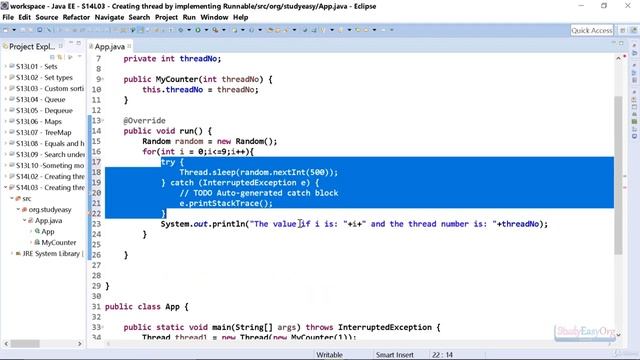Select the S13L07 - TreeMap project
This screenshot has height=360, width=640.
coord(43,133)
